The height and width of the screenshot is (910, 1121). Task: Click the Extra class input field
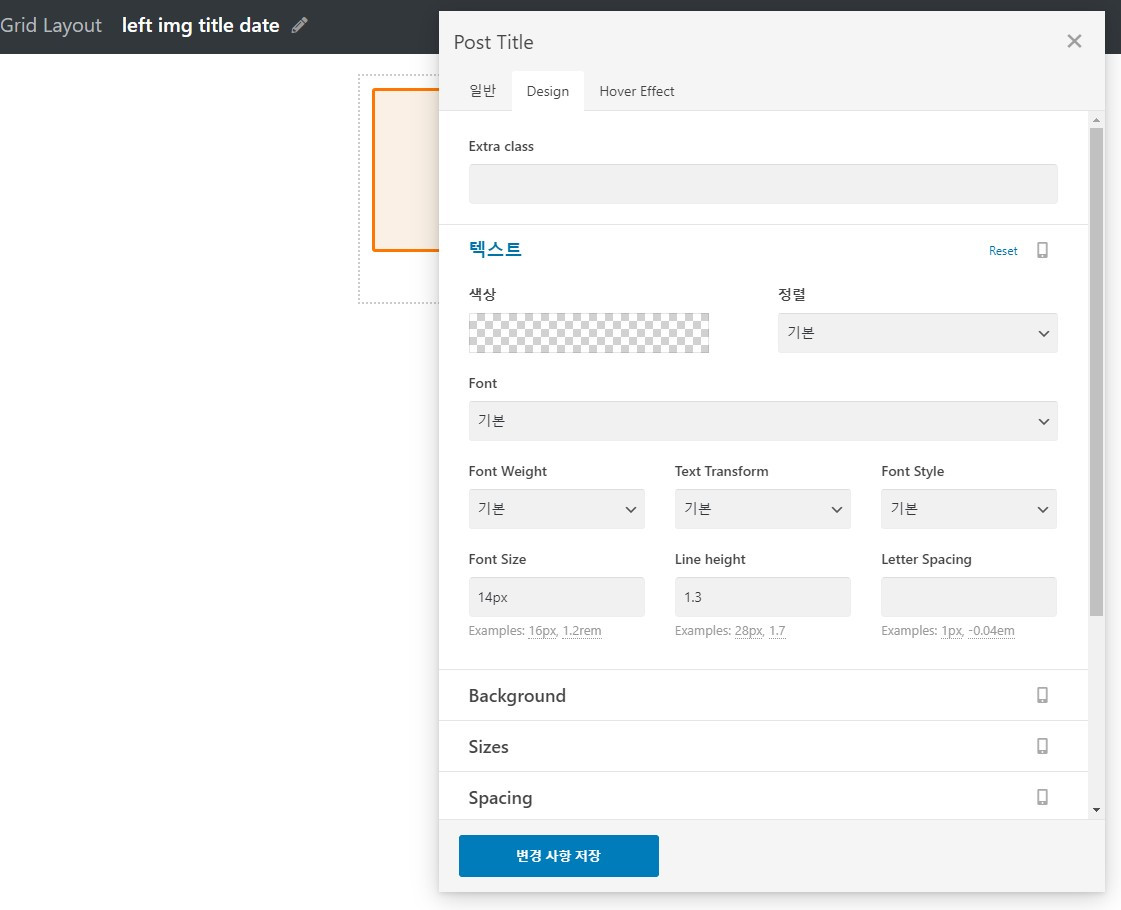pos(763,184)
